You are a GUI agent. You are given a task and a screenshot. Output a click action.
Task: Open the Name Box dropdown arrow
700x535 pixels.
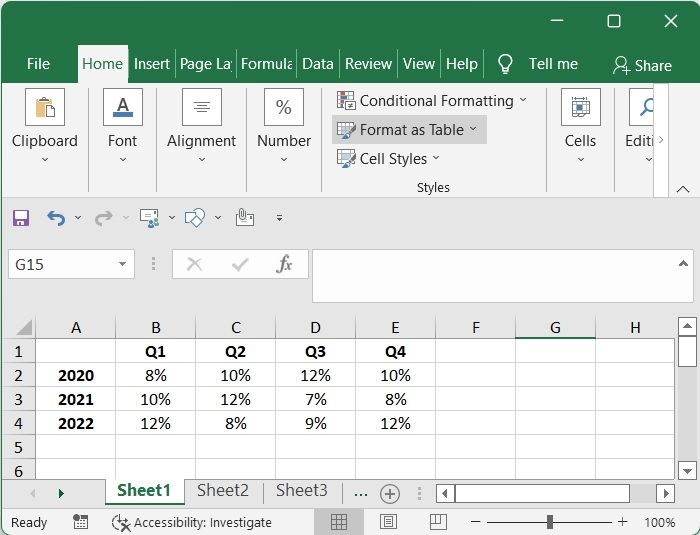(x=123, y=264)
